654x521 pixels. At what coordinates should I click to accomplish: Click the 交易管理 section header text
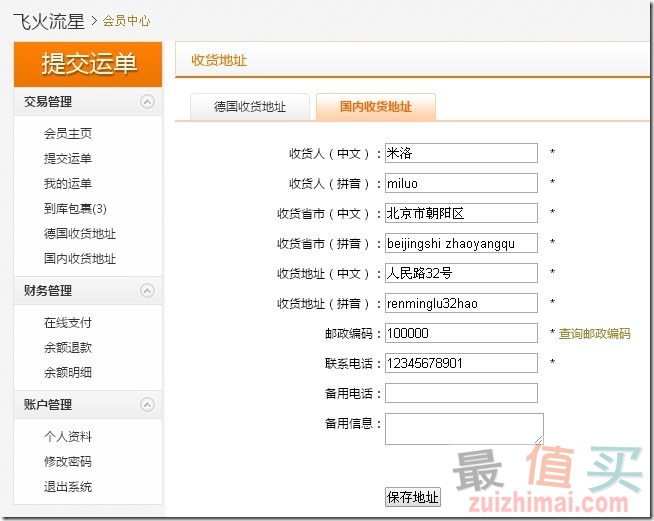pyautogui.click(x=48, y=101)
